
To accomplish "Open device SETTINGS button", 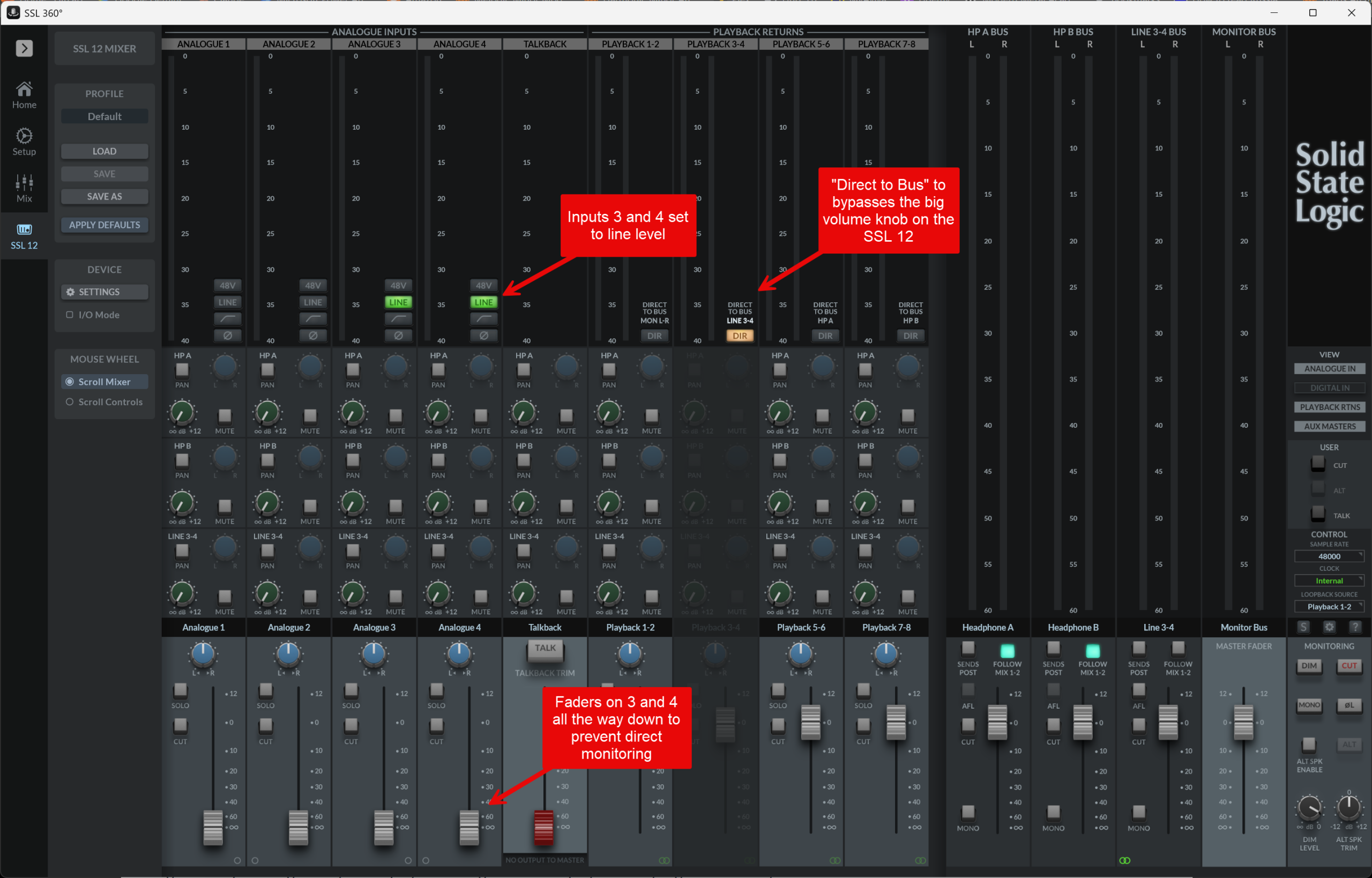I will (105, 292).
